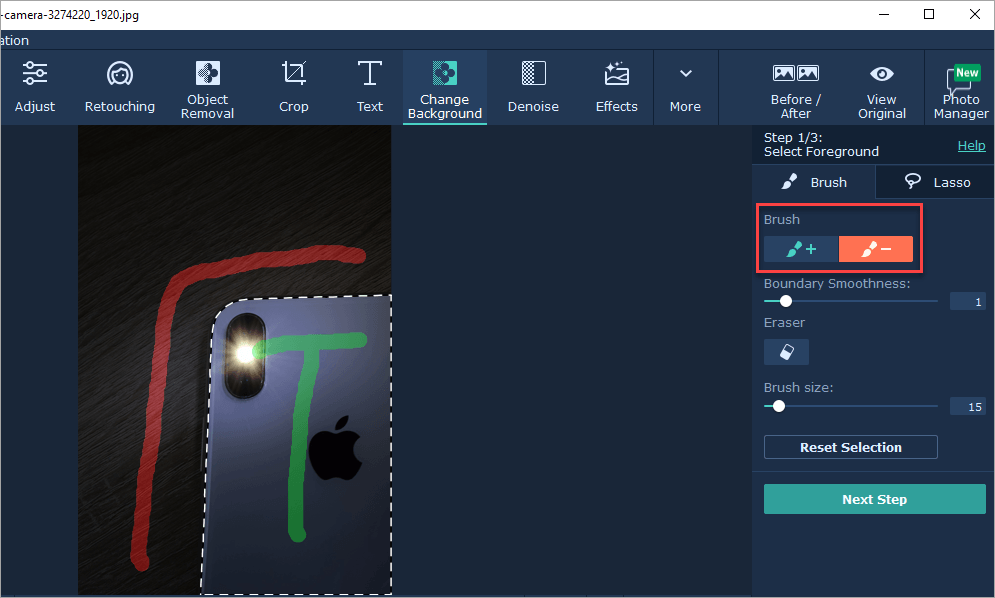Select the Crop tool
Viewport: 995px width, 598px height.
coord(294,88)
